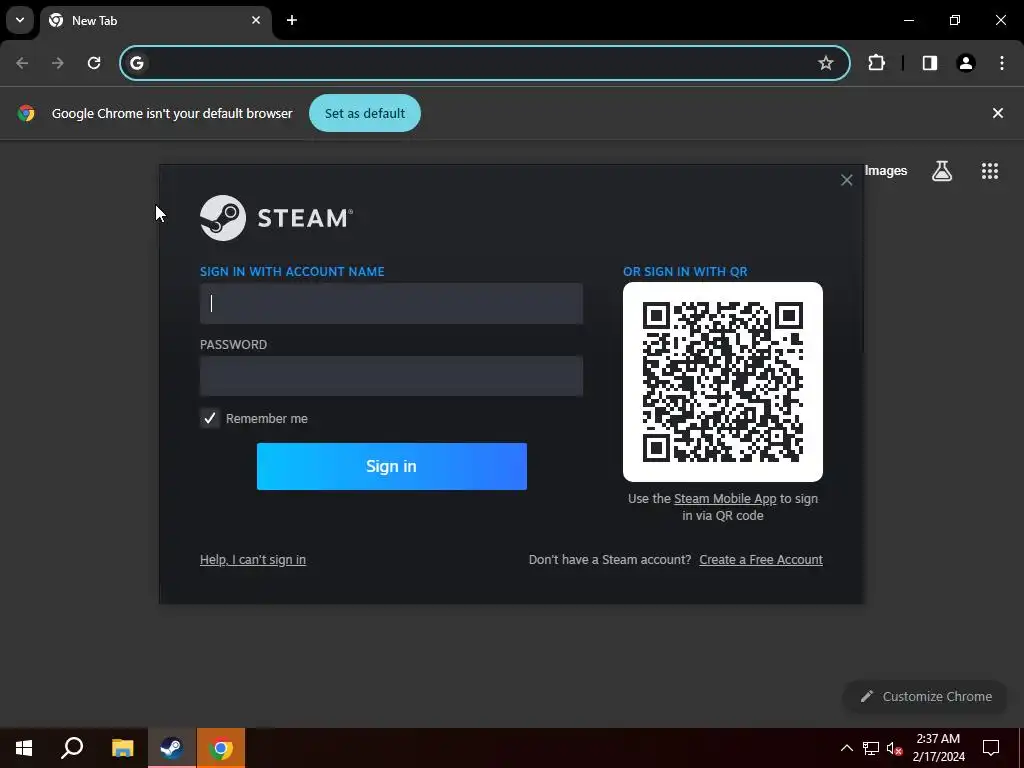Open the Steam Mobile App link

(725, 499)
